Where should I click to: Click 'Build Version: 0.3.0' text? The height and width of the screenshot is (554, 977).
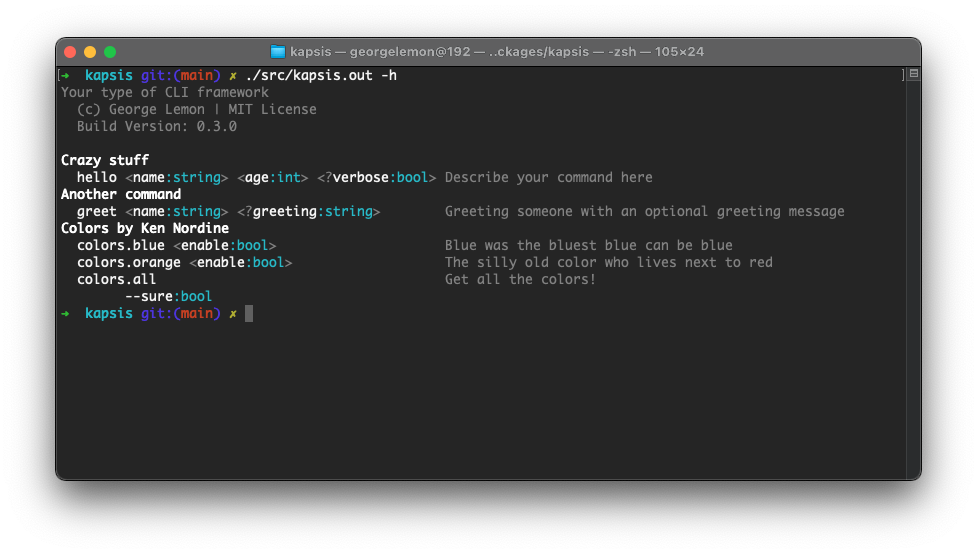157,127
